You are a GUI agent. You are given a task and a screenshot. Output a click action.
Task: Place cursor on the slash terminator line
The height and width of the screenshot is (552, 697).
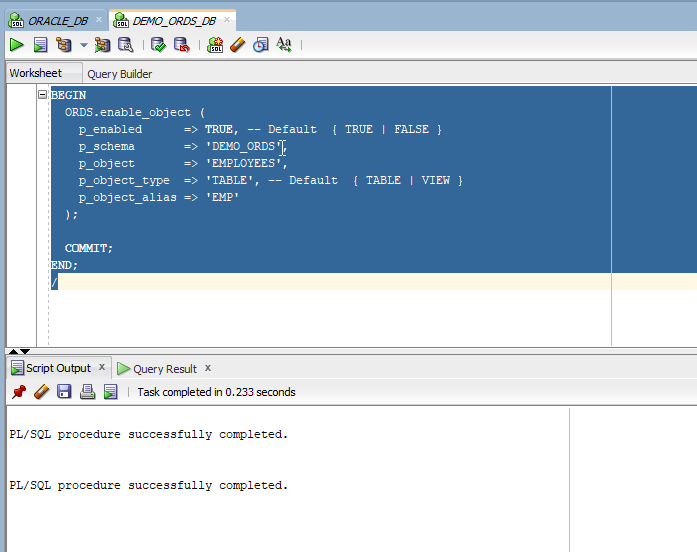(54, 282)
